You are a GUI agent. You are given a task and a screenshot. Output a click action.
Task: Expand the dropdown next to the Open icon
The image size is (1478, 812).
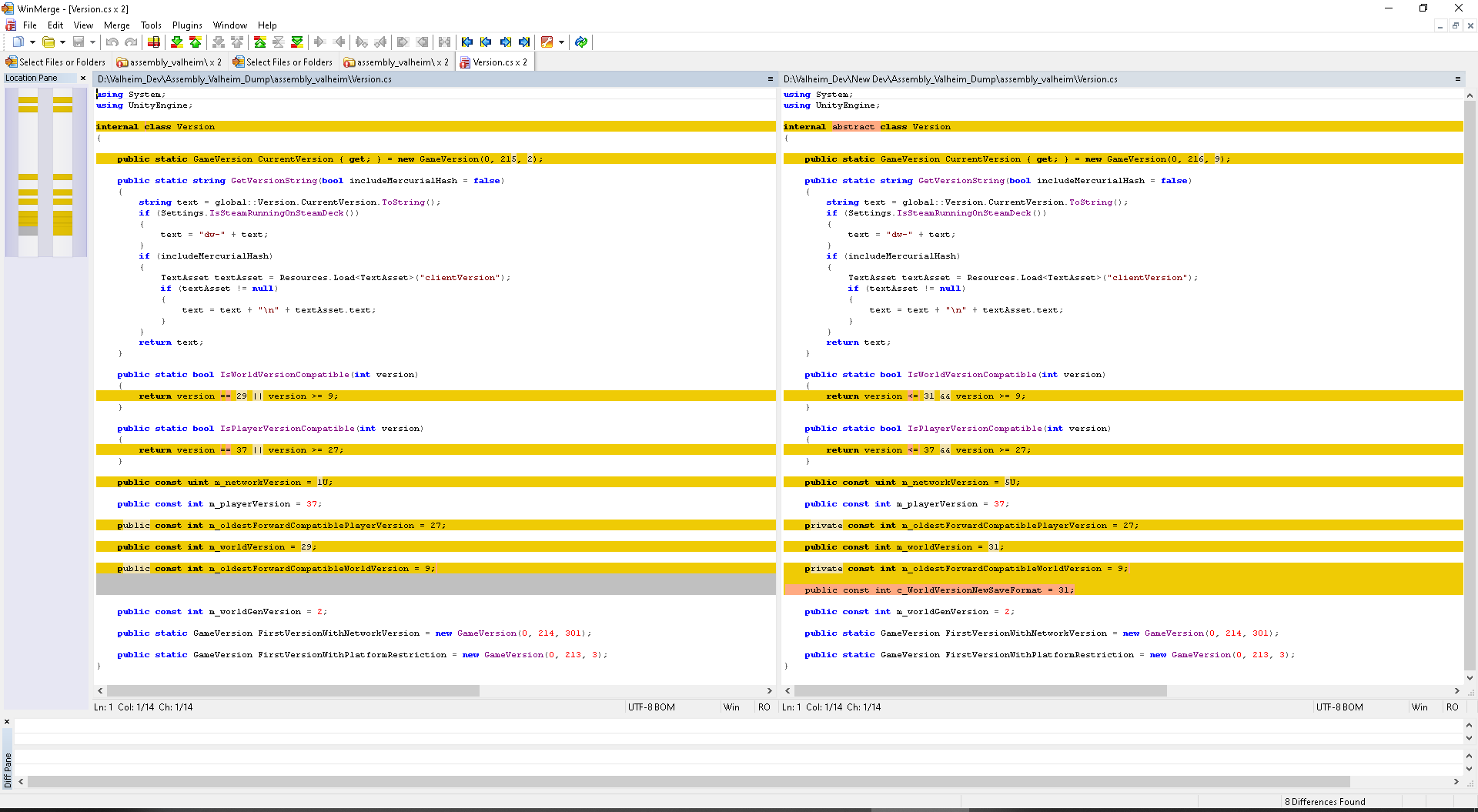point(32,42)
